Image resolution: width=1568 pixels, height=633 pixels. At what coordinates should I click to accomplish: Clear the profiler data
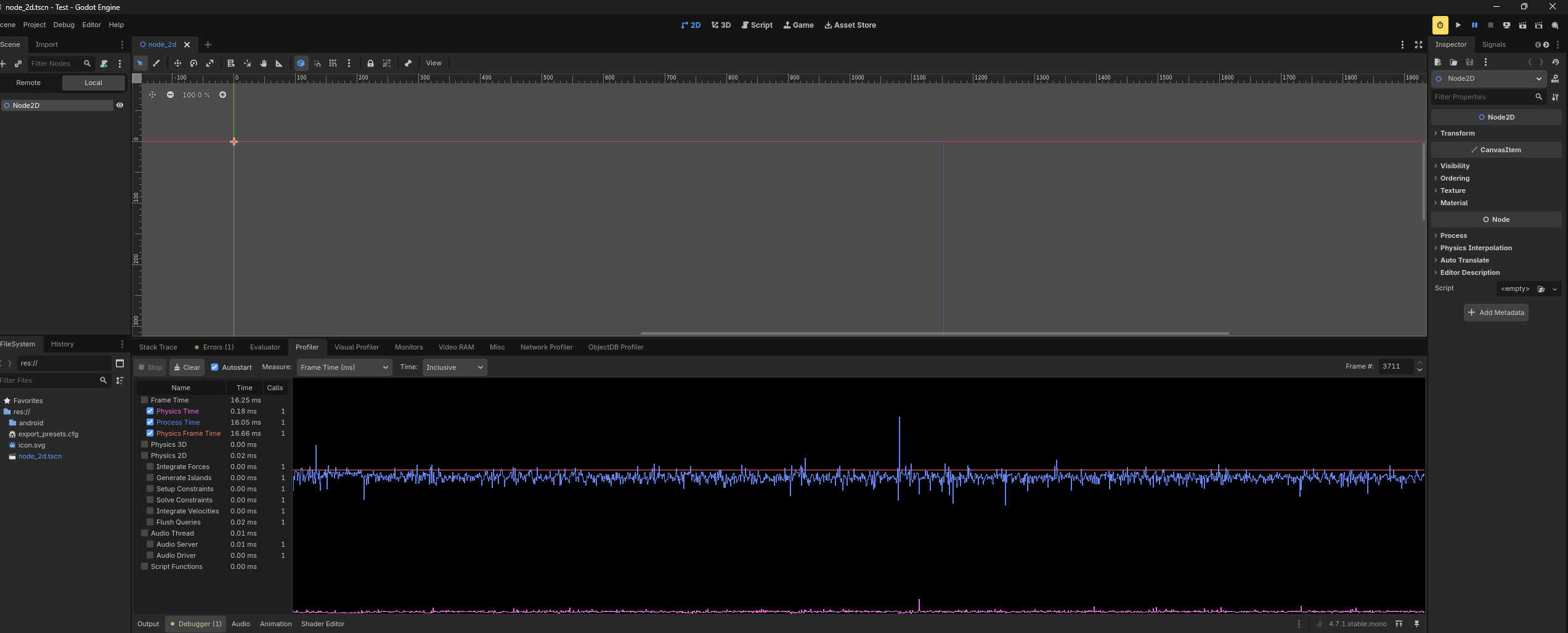click(187, 367)
